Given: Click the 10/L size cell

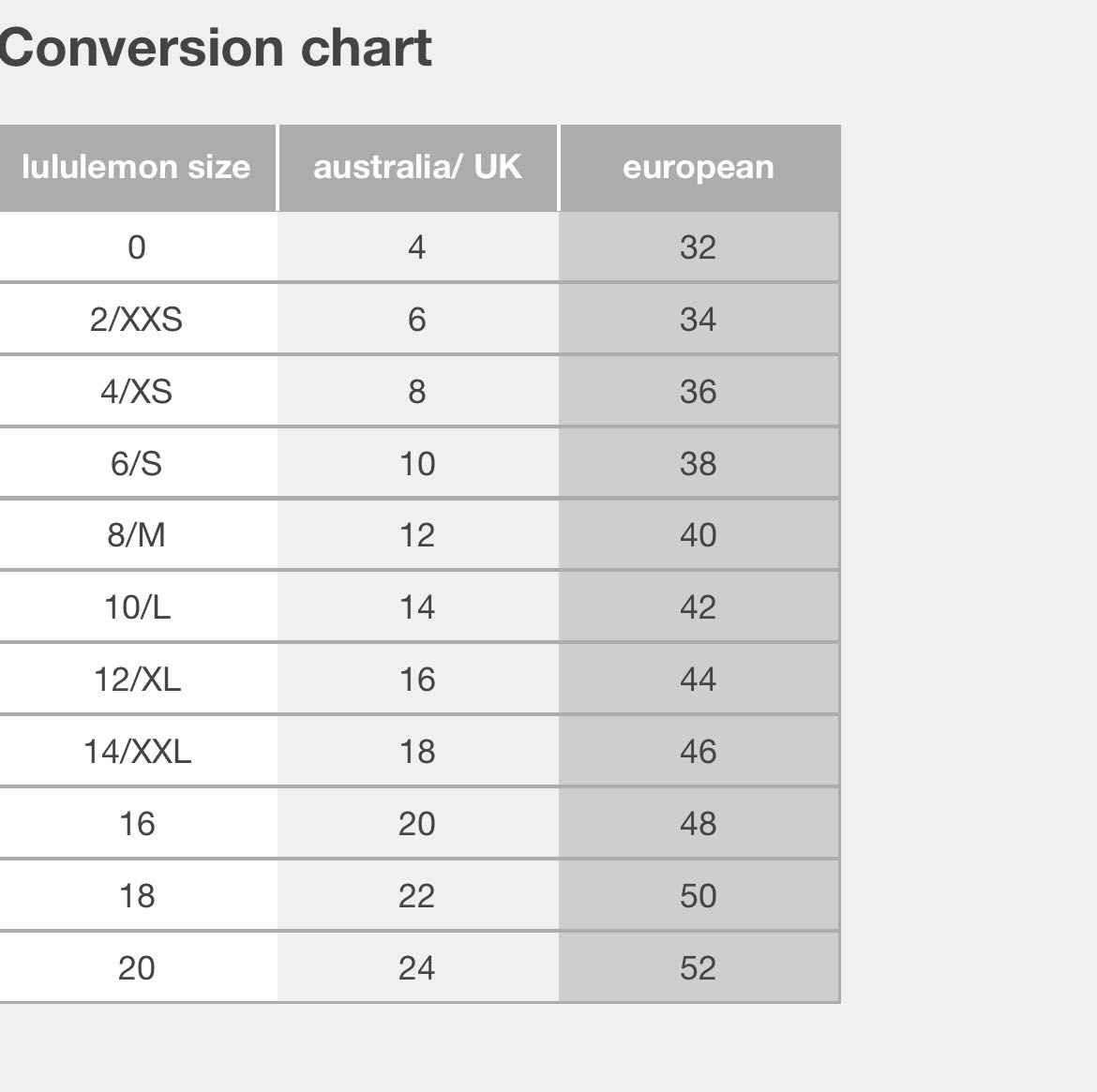Looking at the screenshot, I should tap(138, 607).
